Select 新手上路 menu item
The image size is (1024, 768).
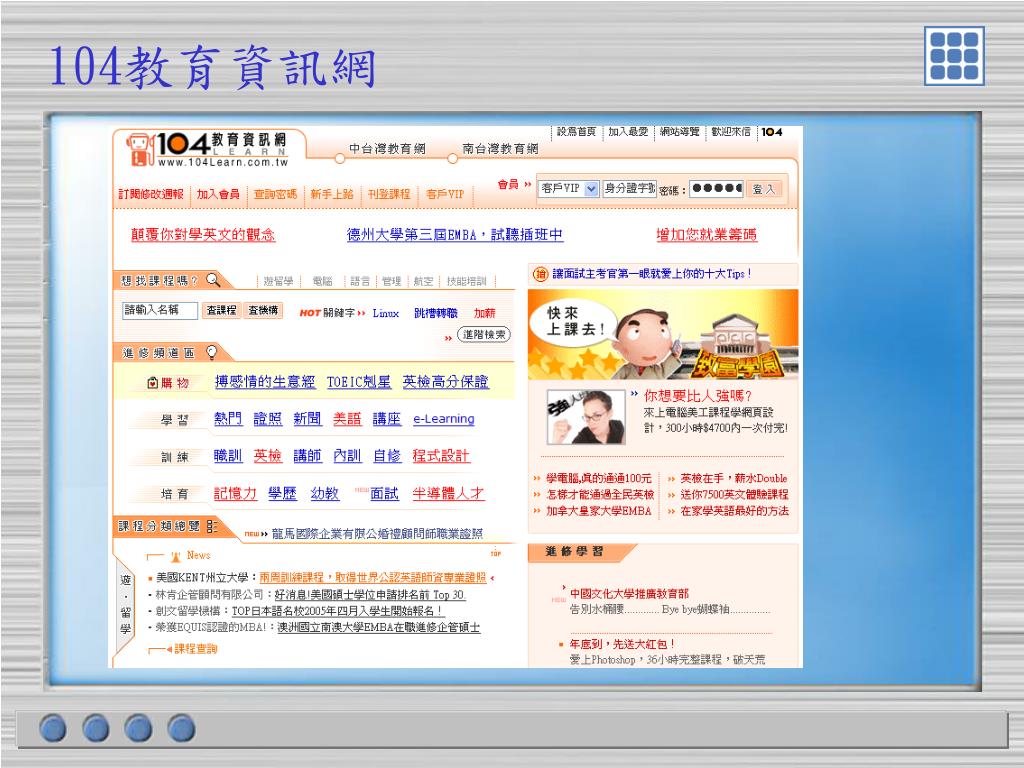coord(332,194)
